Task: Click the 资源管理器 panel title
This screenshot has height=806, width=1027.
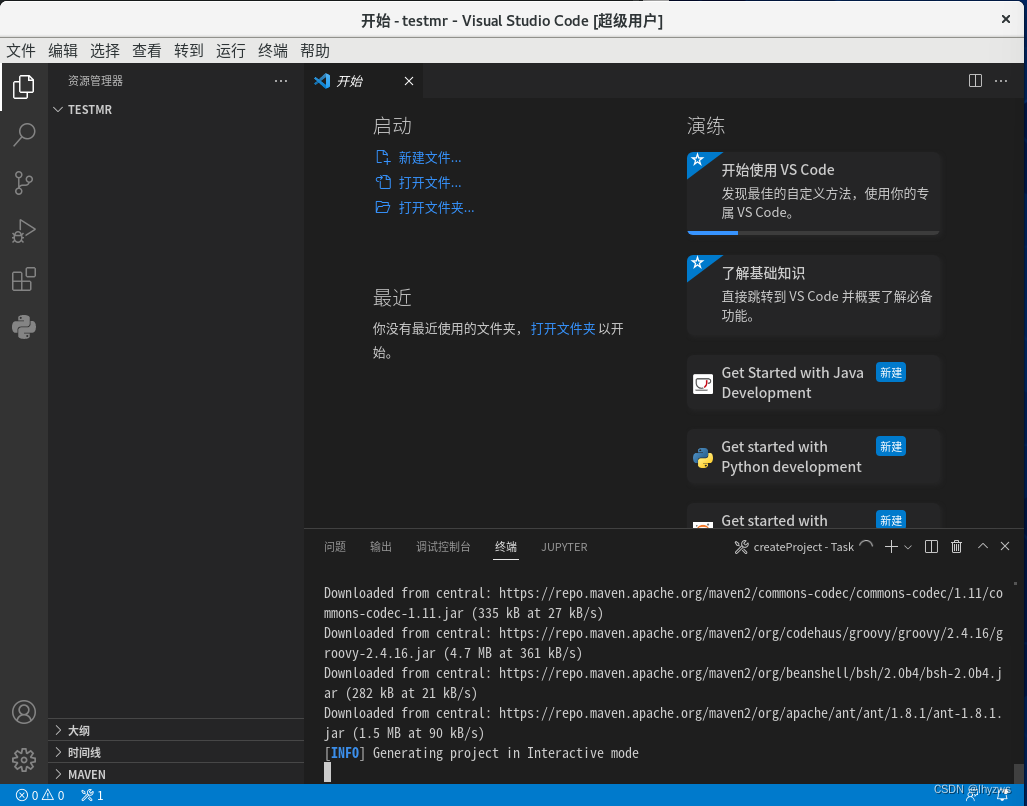Action: click(x=96, y=81)
